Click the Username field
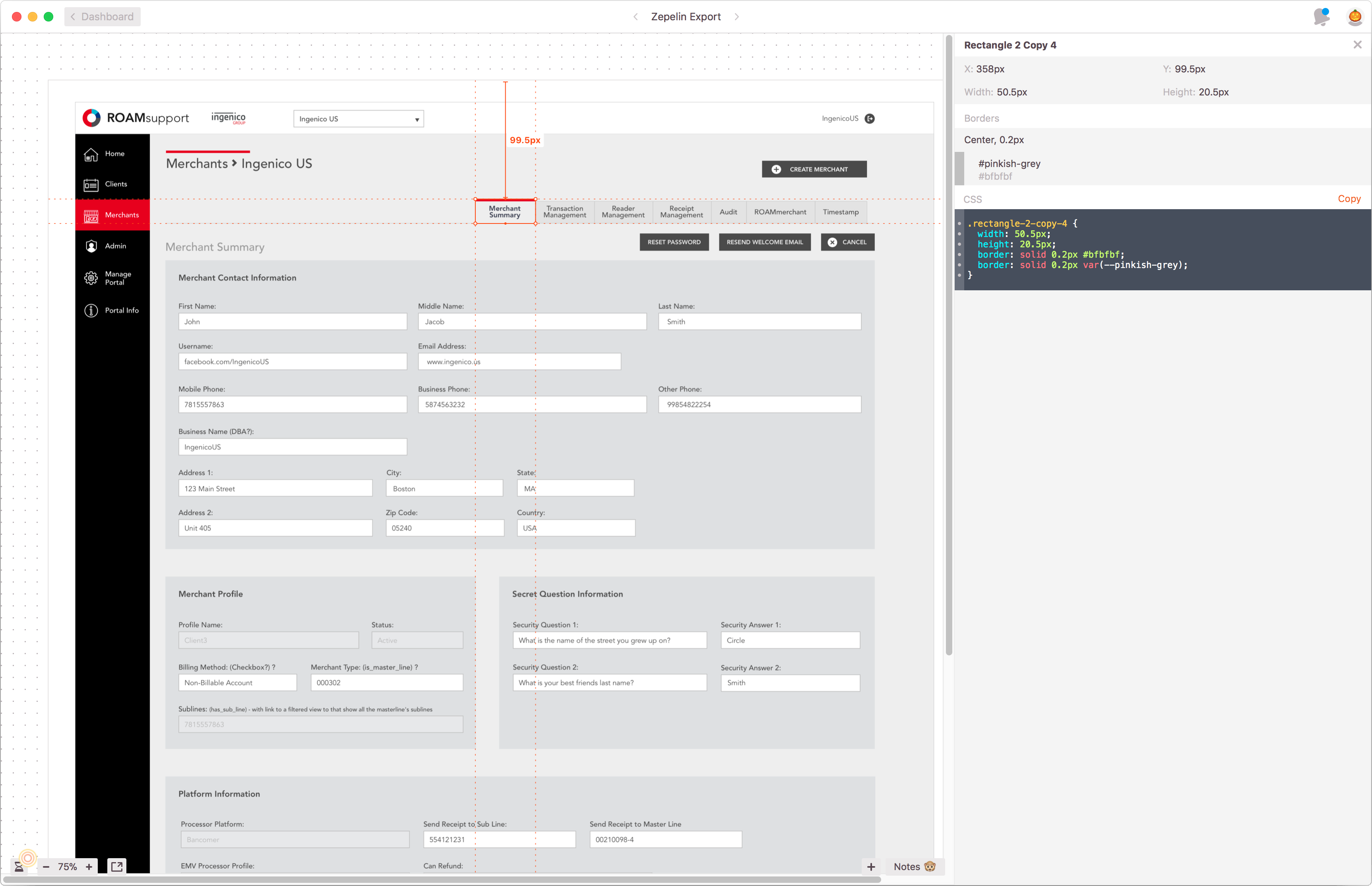The image size is (1372, 886). pyautogui.click(x=292, y=362)
